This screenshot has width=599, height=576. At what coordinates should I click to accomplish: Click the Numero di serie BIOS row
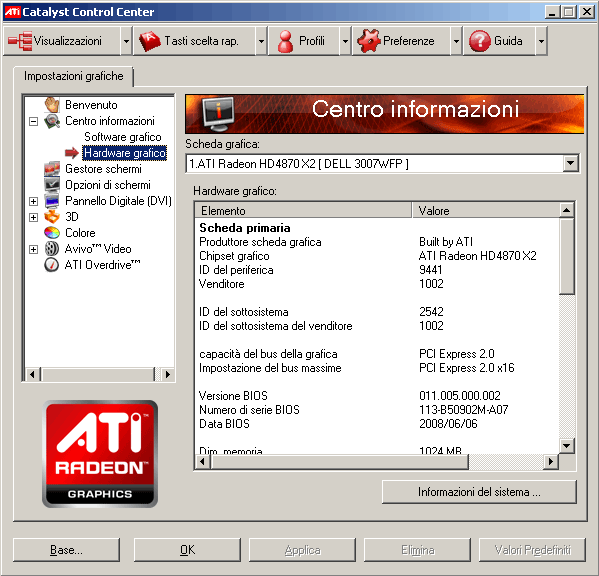point(377,410)
